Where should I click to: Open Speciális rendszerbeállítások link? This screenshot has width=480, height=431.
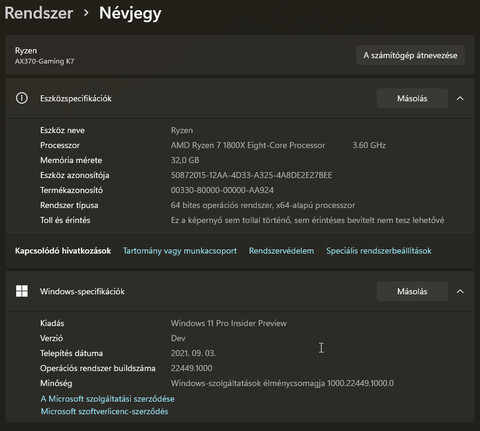(x=379, y=251)
